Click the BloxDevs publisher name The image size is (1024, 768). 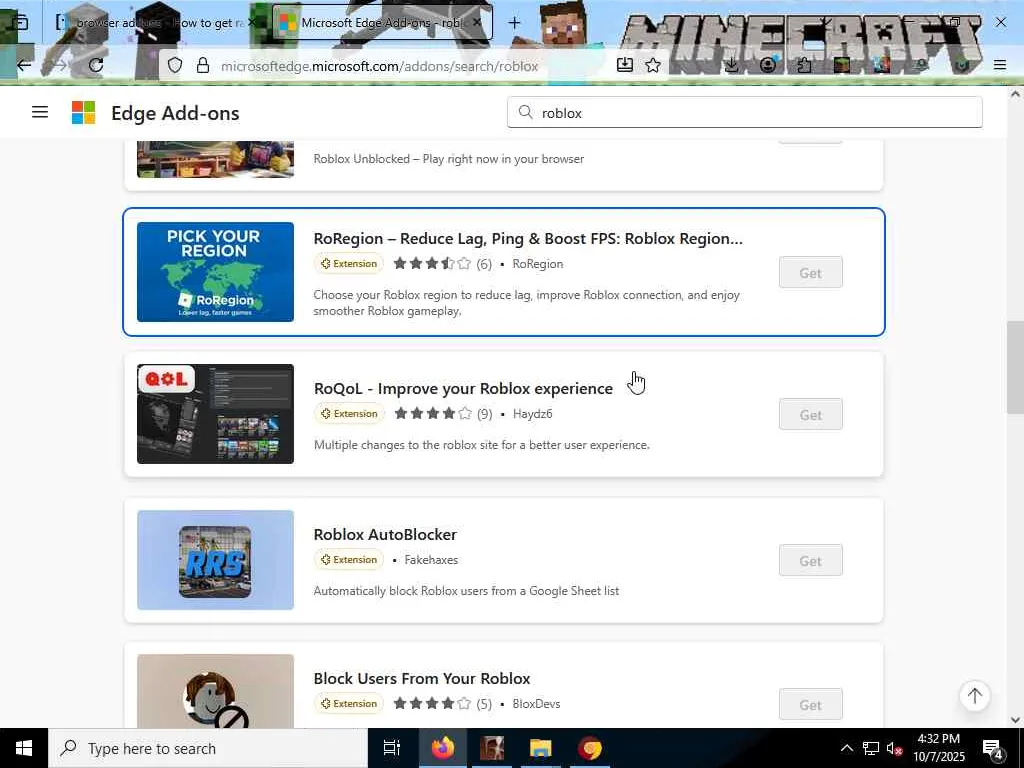(536, 704)
